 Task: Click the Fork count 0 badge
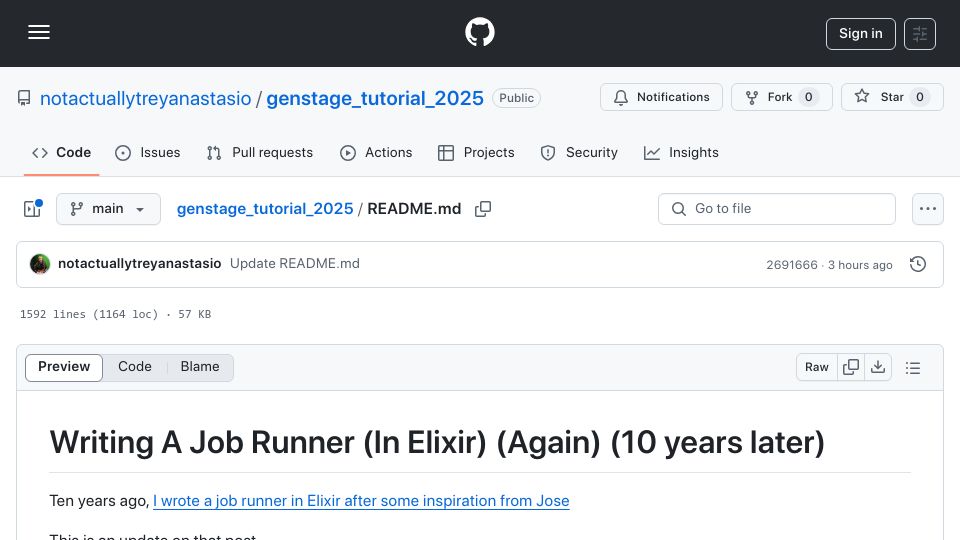809,97
